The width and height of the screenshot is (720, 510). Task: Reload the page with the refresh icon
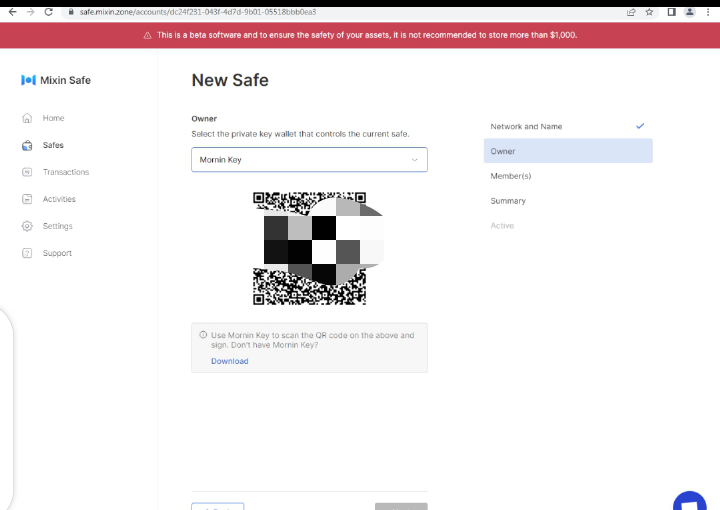click(x=48, y=12)
